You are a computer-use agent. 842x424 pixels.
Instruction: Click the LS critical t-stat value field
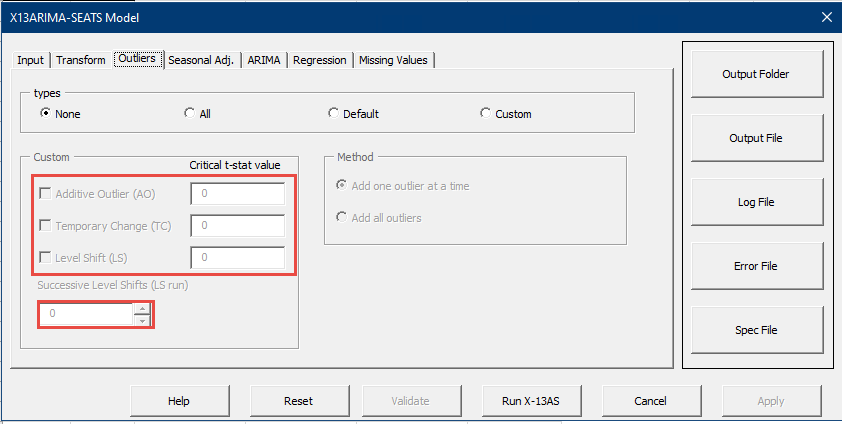click(237, 258)
